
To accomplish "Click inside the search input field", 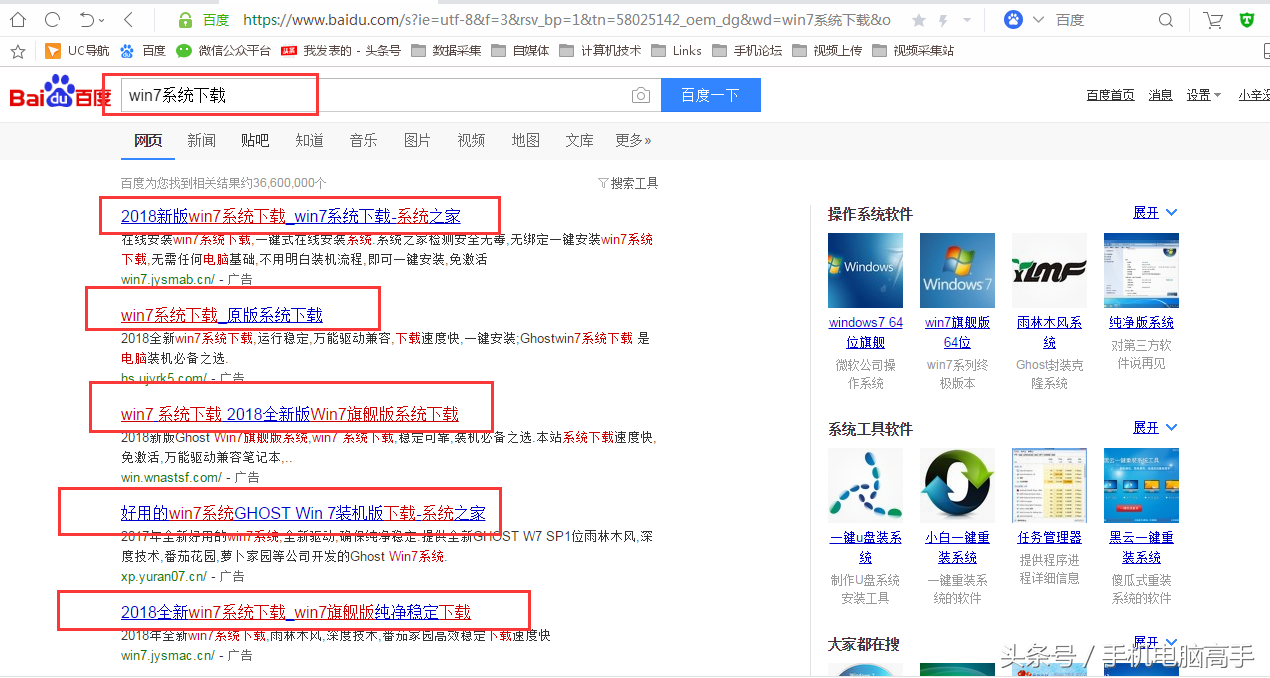I will pyautogui.click(x=300, y=95).
